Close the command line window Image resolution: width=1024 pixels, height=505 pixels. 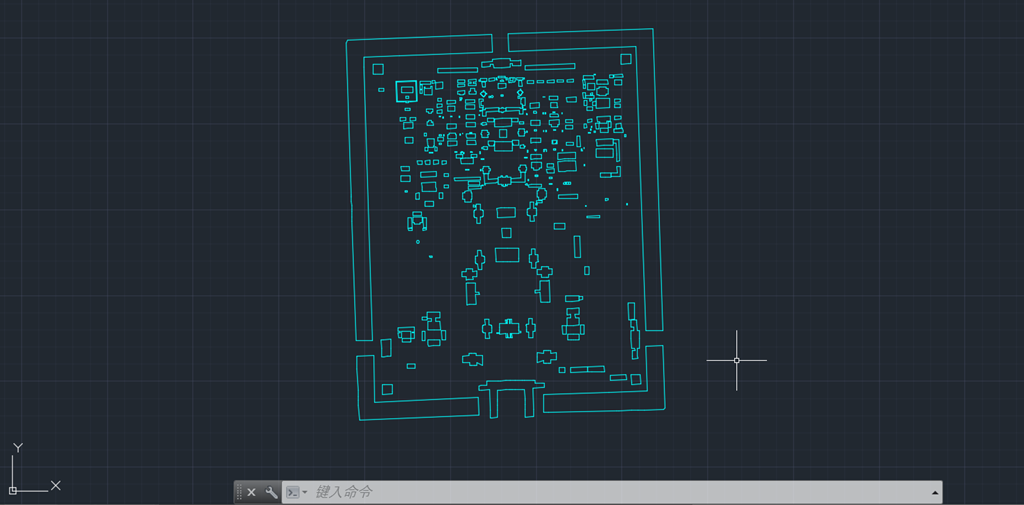(x=252, y=492)
